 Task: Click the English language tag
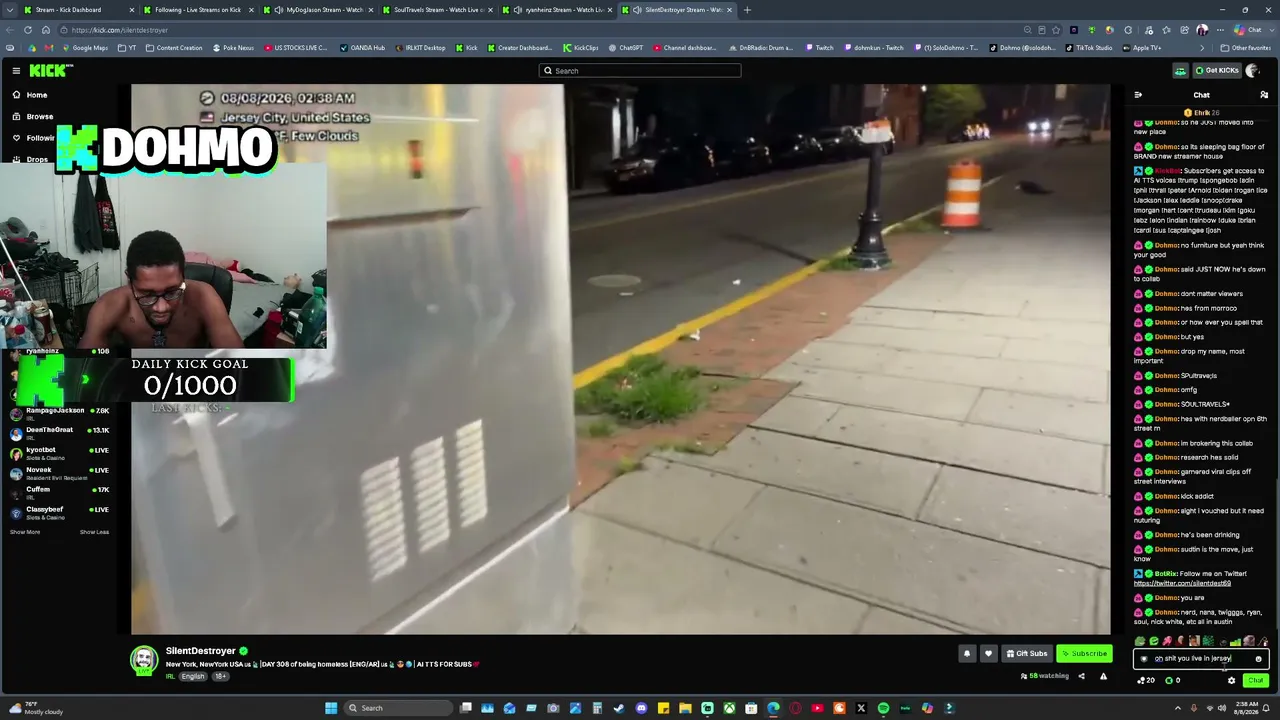point(193,676)
